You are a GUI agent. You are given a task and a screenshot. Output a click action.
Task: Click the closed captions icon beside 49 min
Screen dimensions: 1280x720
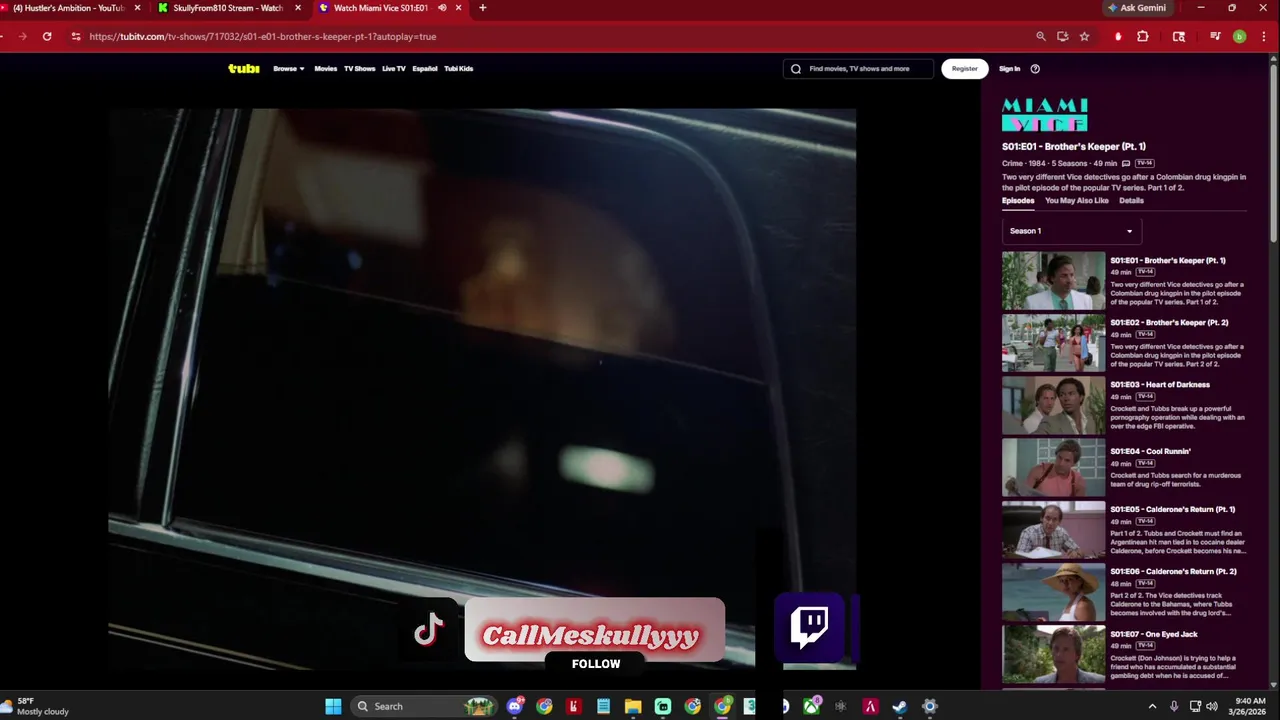click(1126, 163)
